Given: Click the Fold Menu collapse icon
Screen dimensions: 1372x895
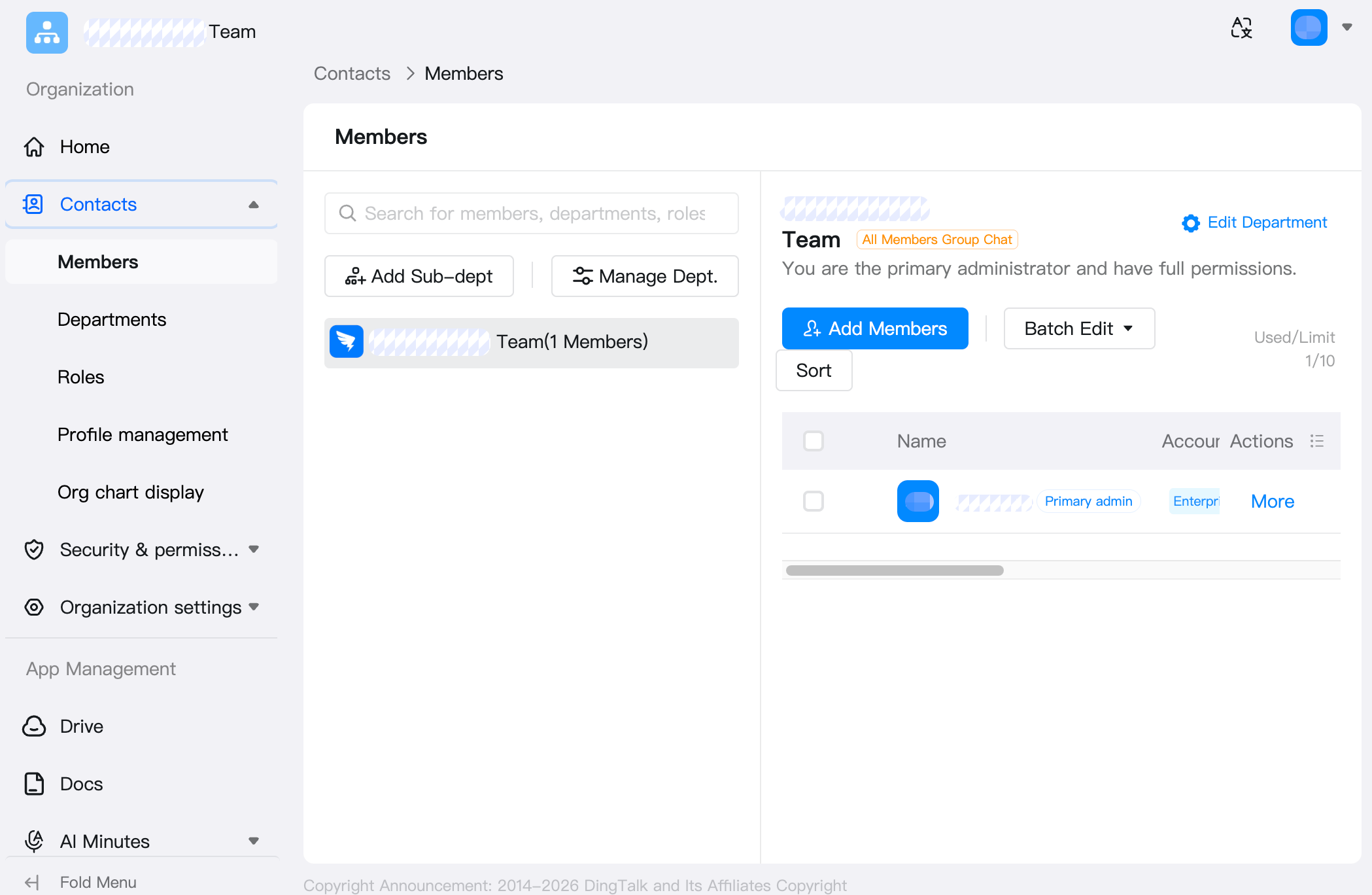Looking at the screenshot, I should (x=33, y=883).
